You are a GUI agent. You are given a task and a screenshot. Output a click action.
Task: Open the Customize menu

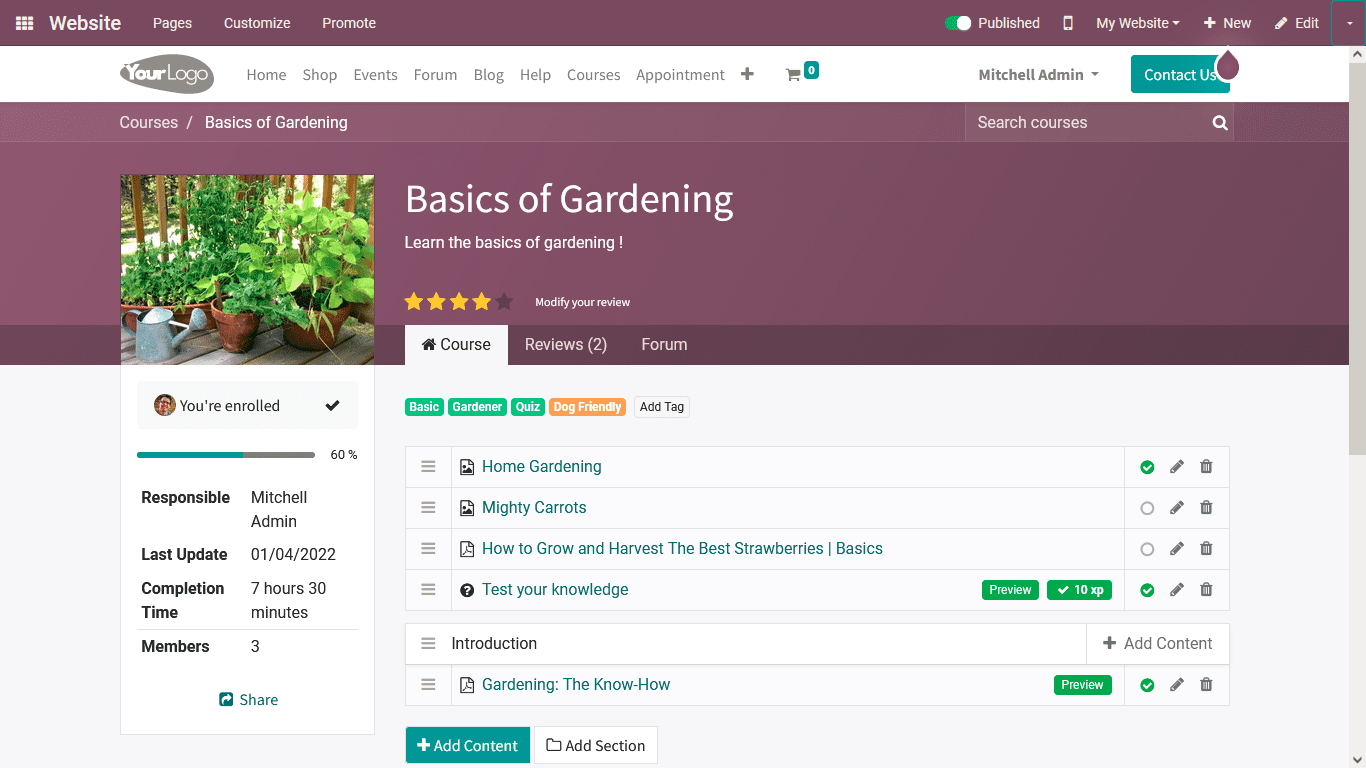[256, 22]
